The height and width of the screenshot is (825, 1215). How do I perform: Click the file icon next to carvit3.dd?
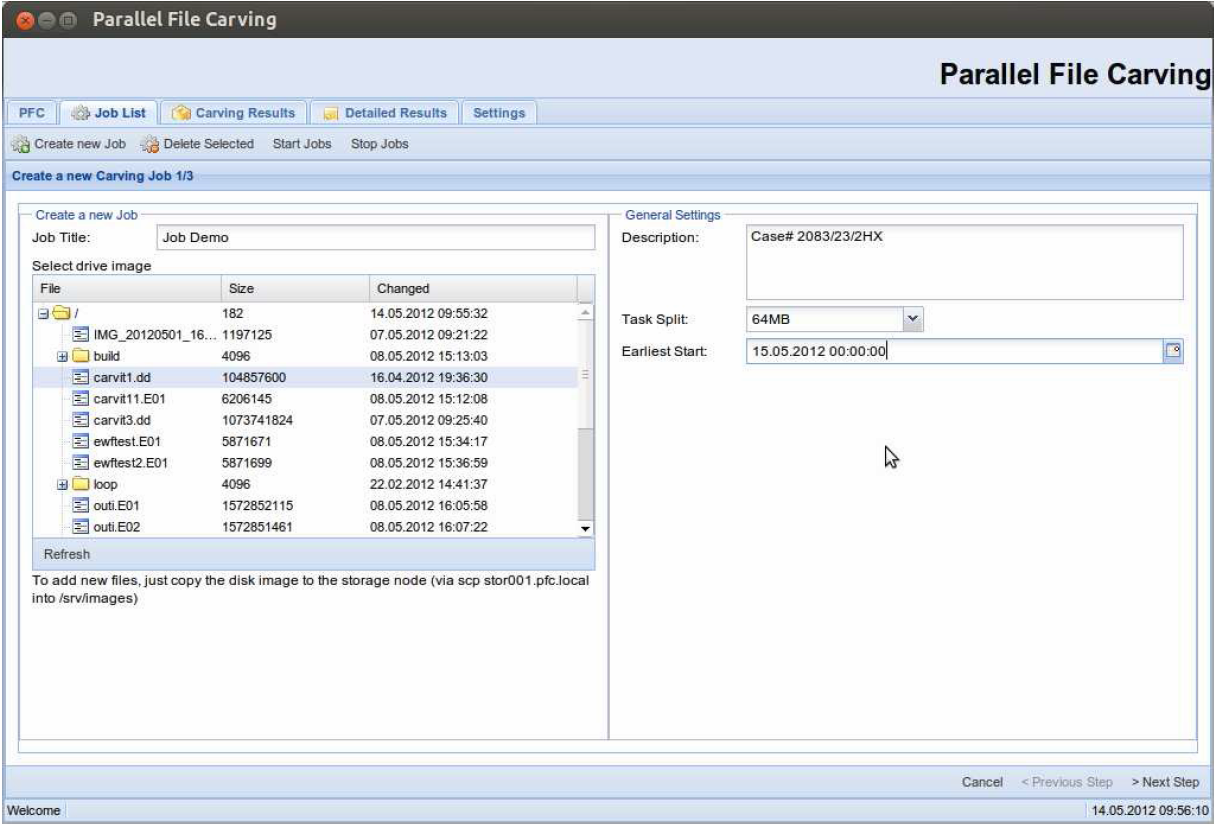pyautogui.click(x=83, y=419)
